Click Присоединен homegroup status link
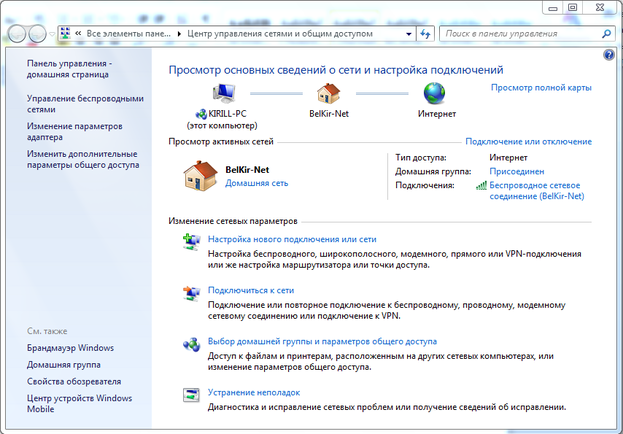Viewport: 623px width, 434px height. click(x=517, y=171)
